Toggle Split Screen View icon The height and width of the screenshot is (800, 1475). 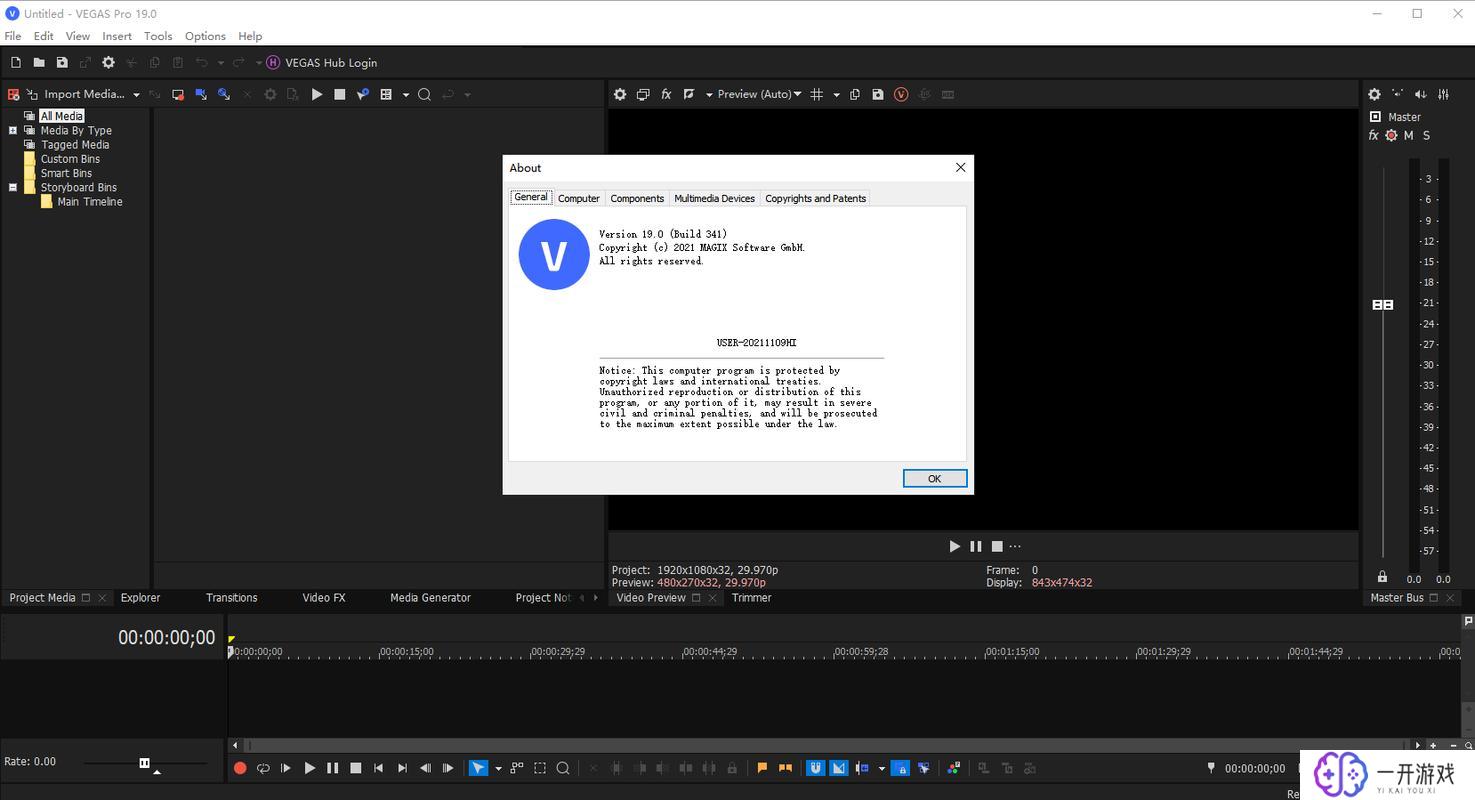[x=689, y=94]
